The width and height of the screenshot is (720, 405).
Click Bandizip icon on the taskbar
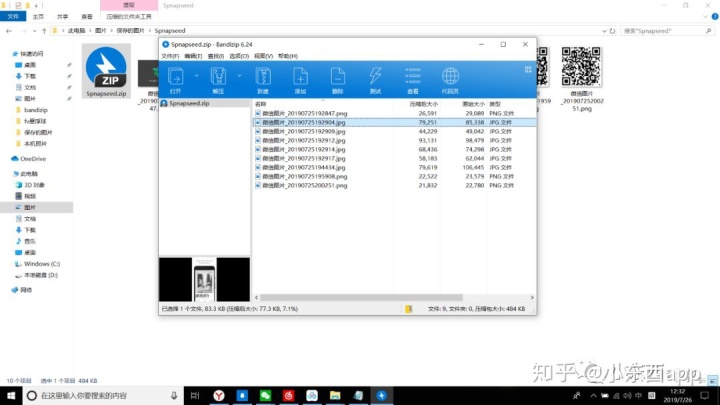(381, 395)
